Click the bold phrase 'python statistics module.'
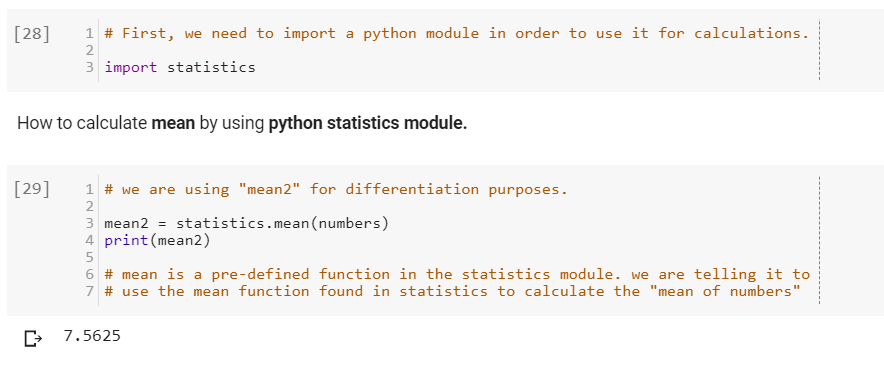884x367 pixels. [368, 123]
